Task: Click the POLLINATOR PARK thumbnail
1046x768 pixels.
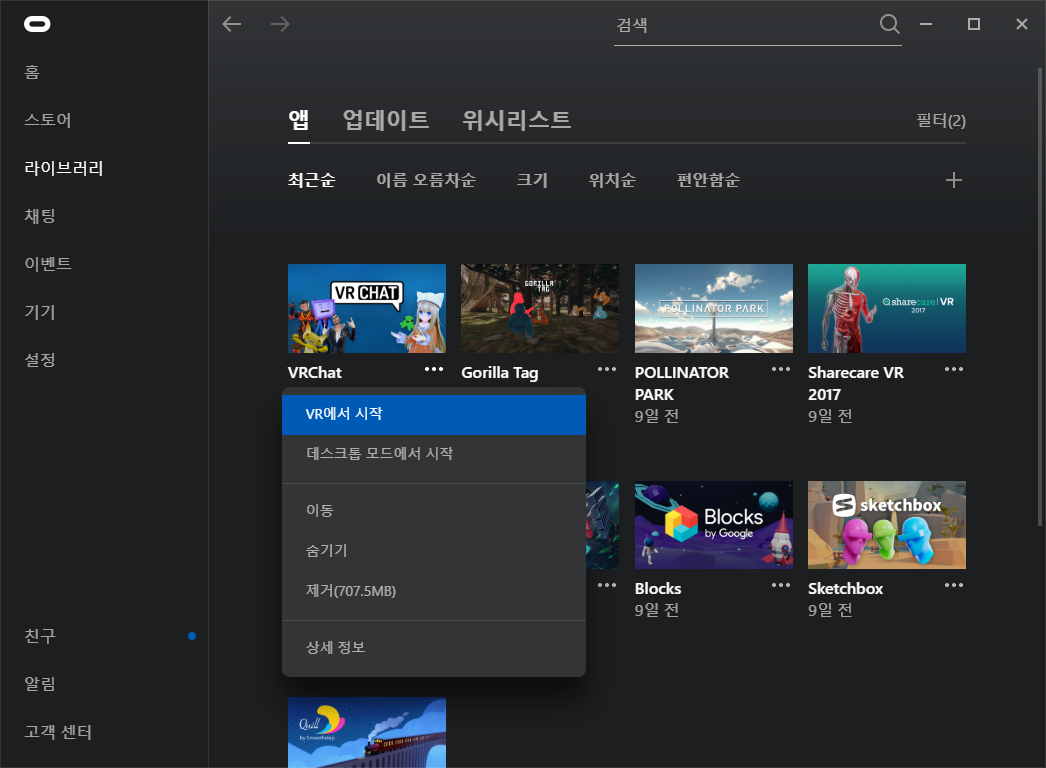Action: click(x=714, y=308)
